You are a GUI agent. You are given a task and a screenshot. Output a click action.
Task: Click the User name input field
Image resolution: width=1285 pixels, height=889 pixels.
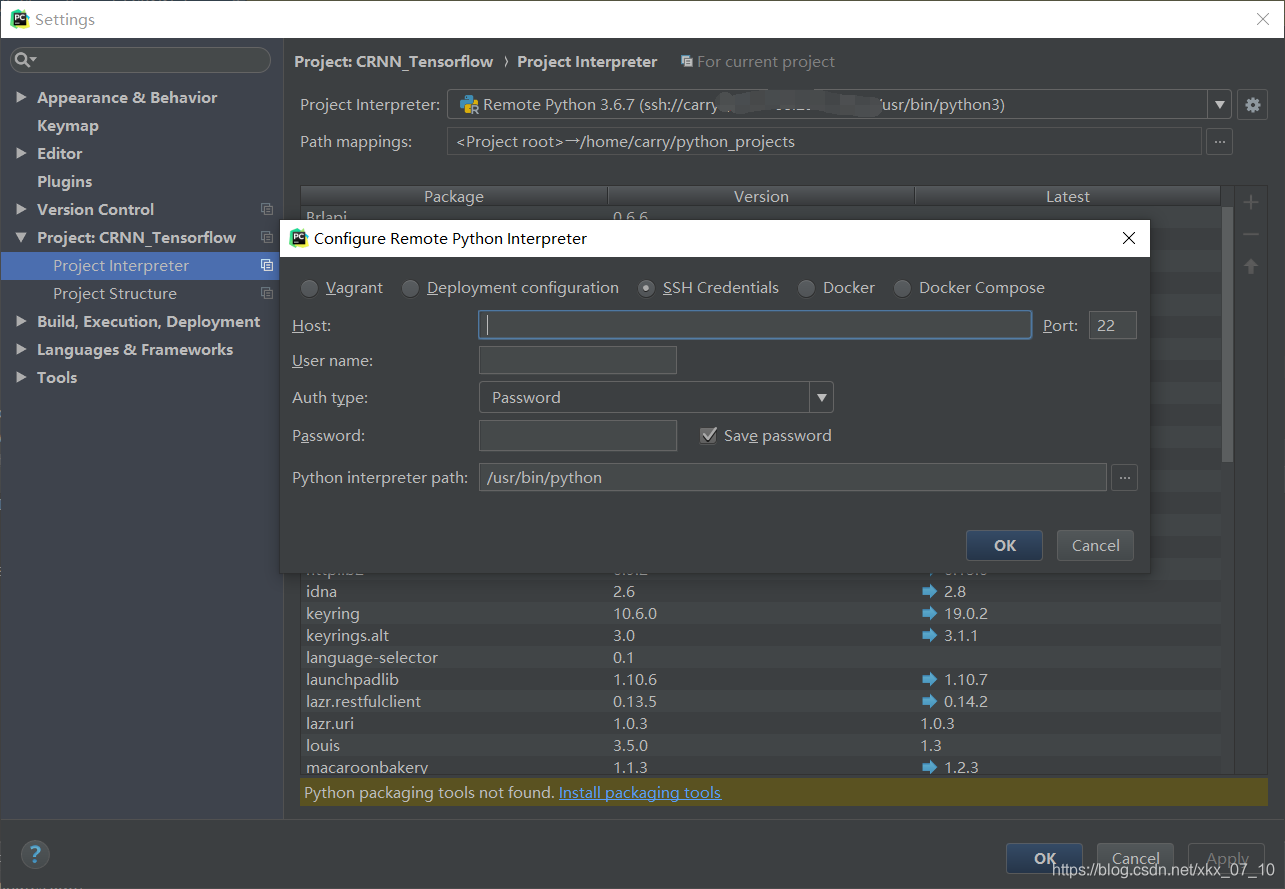click(578, 360)
